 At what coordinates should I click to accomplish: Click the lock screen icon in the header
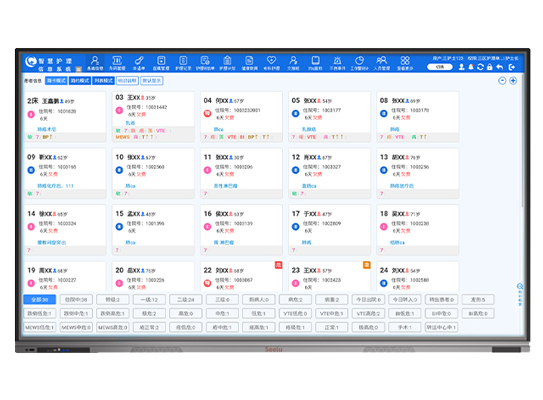point(489,67)
